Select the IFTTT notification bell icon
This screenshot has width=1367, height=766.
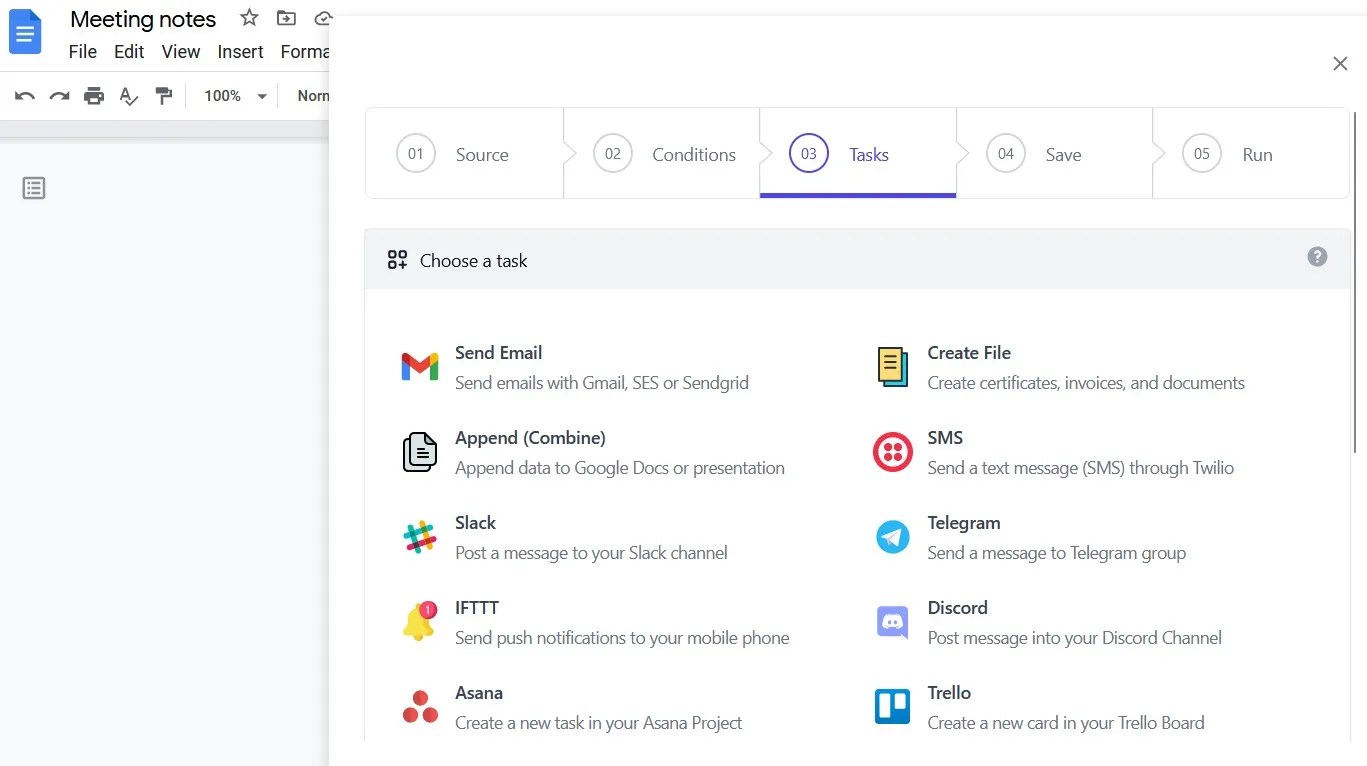click(x=419, y=621)
